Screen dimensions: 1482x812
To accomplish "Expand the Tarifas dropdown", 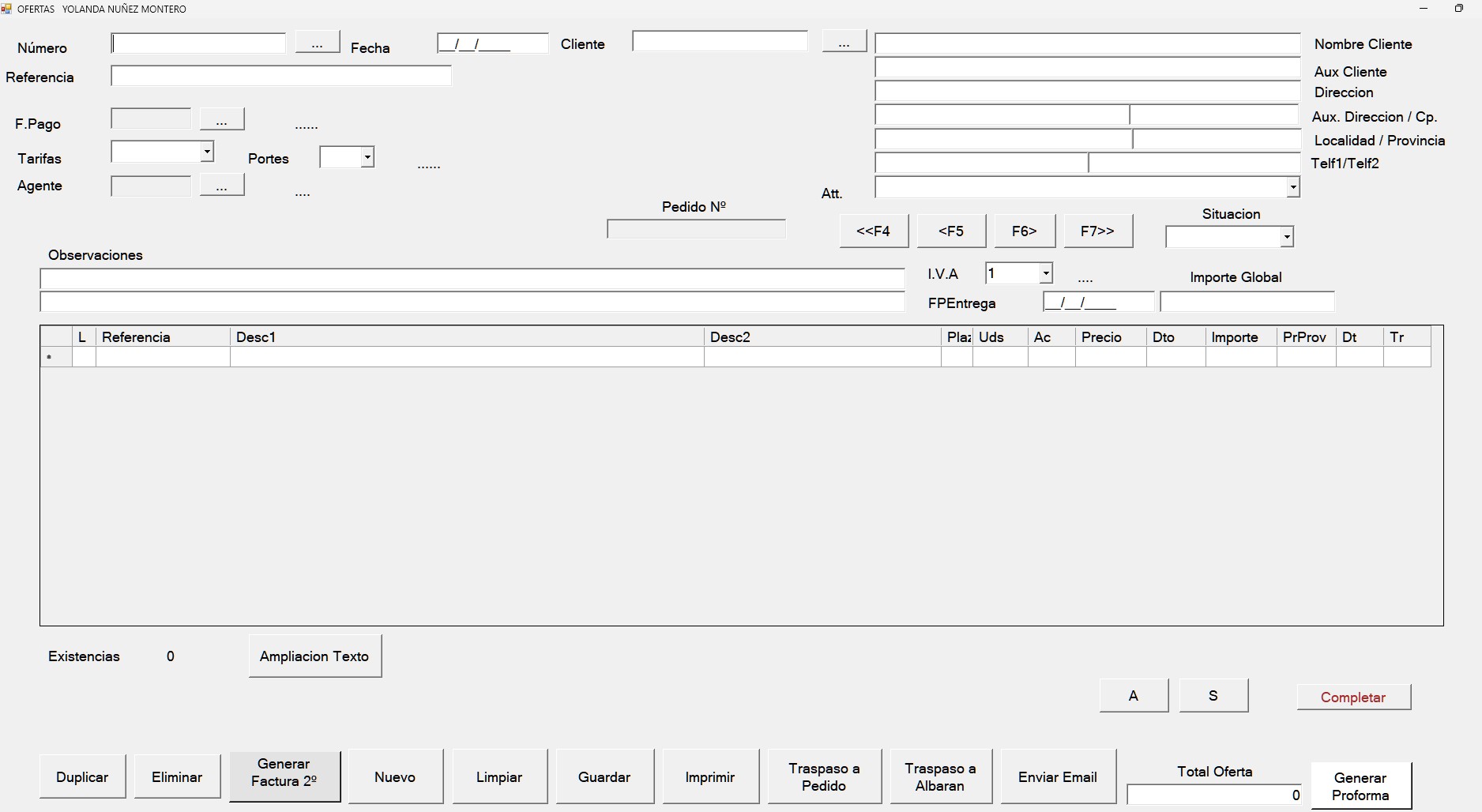I will click(x=206, y=151).
